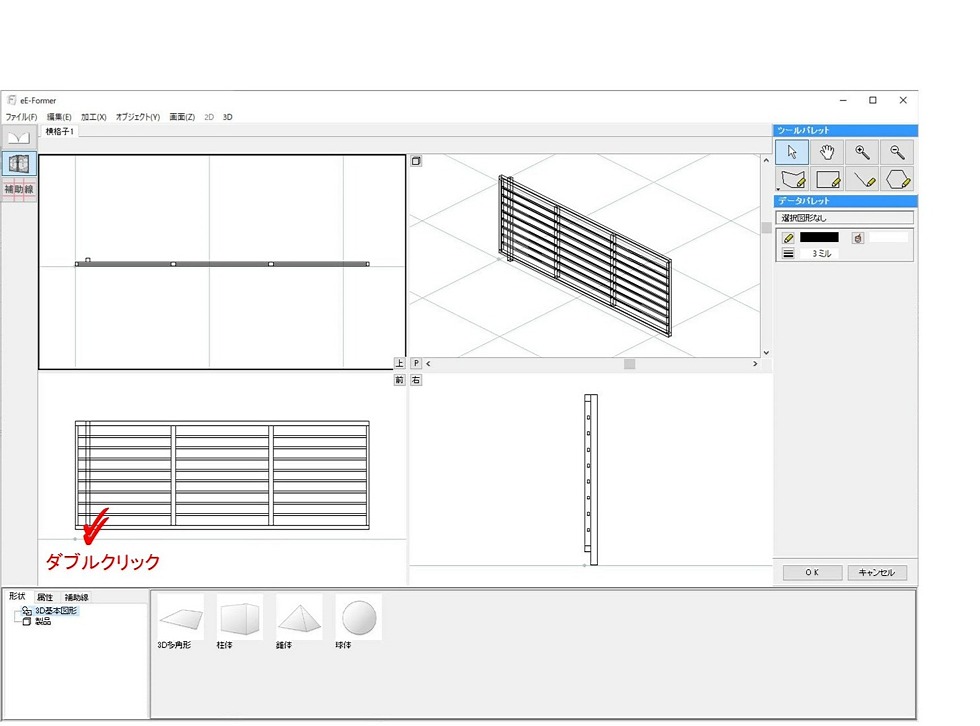Confirm with the OK button
The image size is (980, 726).
(x=812, y=572)
